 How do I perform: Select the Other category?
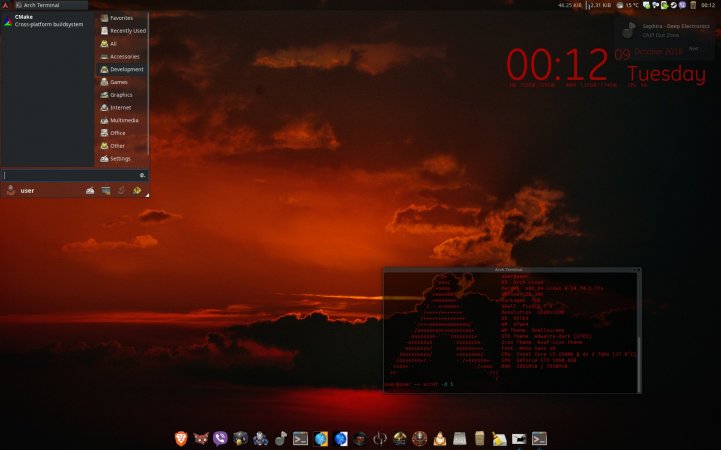[122, 146]
